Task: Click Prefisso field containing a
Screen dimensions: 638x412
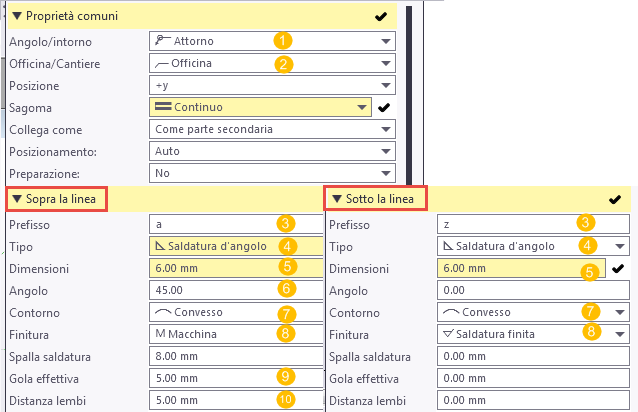Action: pyautogui.click(x=236, y=224)
